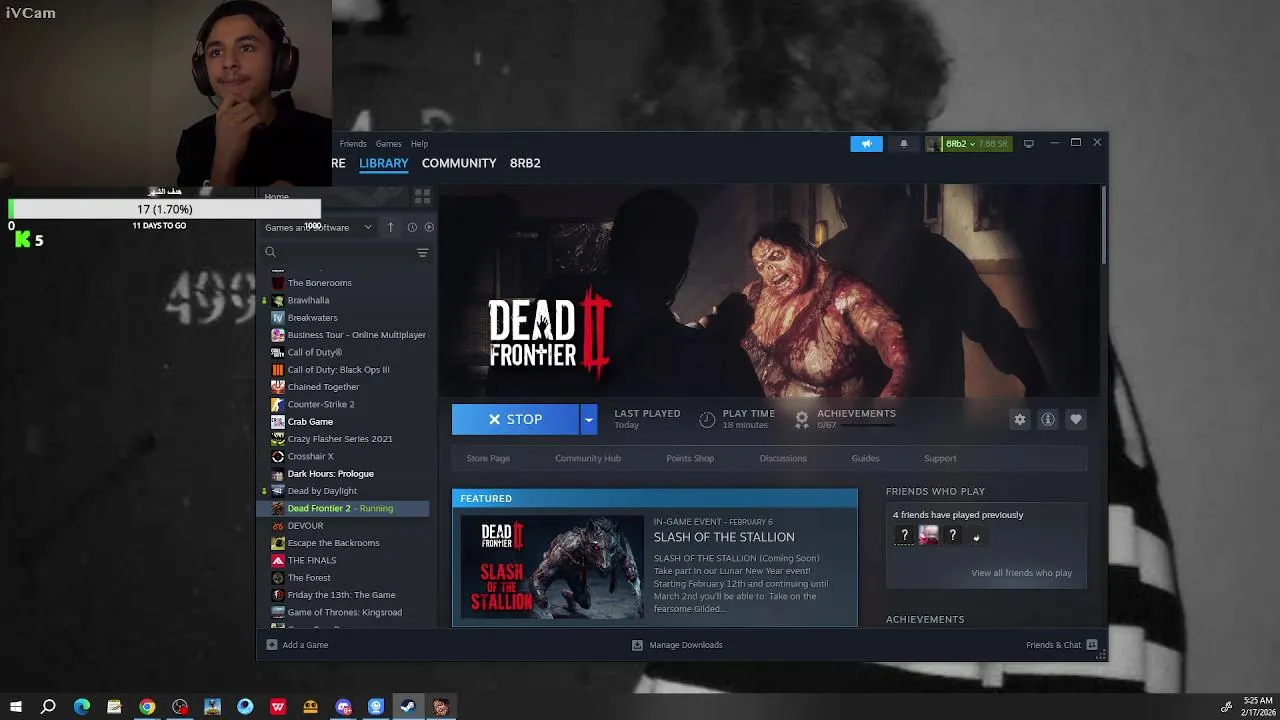Open game settings gear for Dead Frontier 2
The width and height of the screenshot is (1280, 720).
click(1020, 420)
